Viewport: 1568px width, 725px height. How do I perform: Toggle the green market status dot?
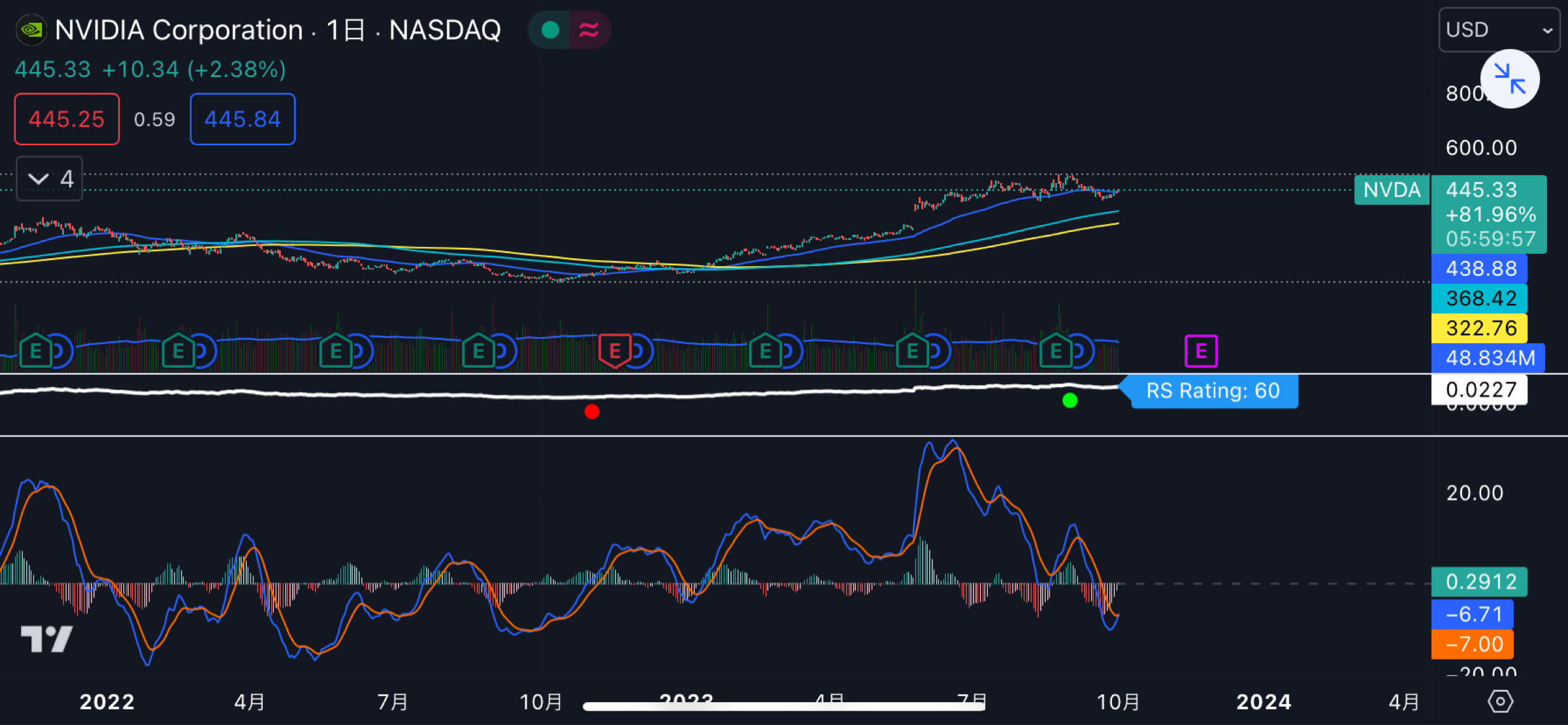pos(549,29)
